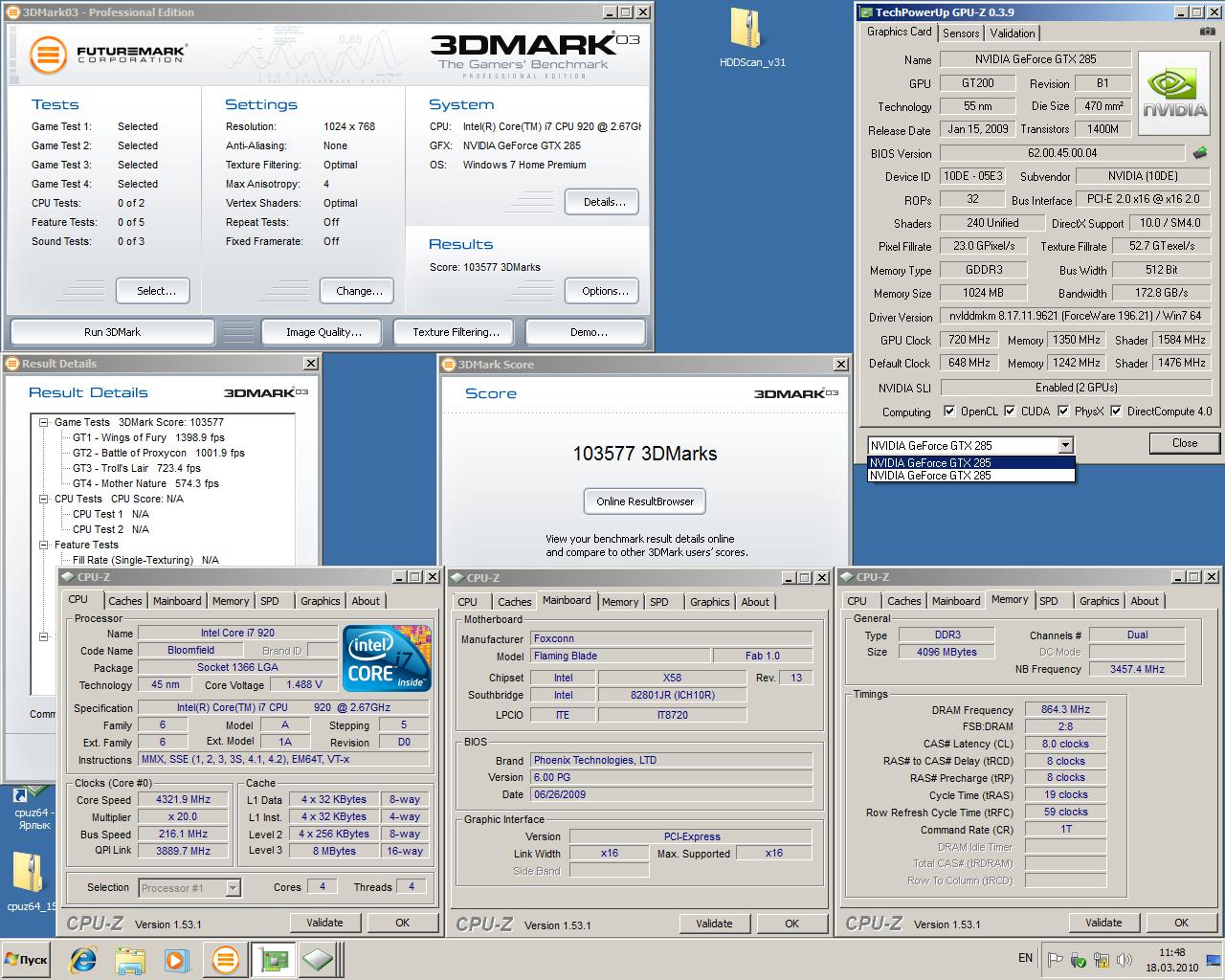Switch to 3DMark03 orange taskbar icon
Screen dimensions: 1225x980
point(226,959)
